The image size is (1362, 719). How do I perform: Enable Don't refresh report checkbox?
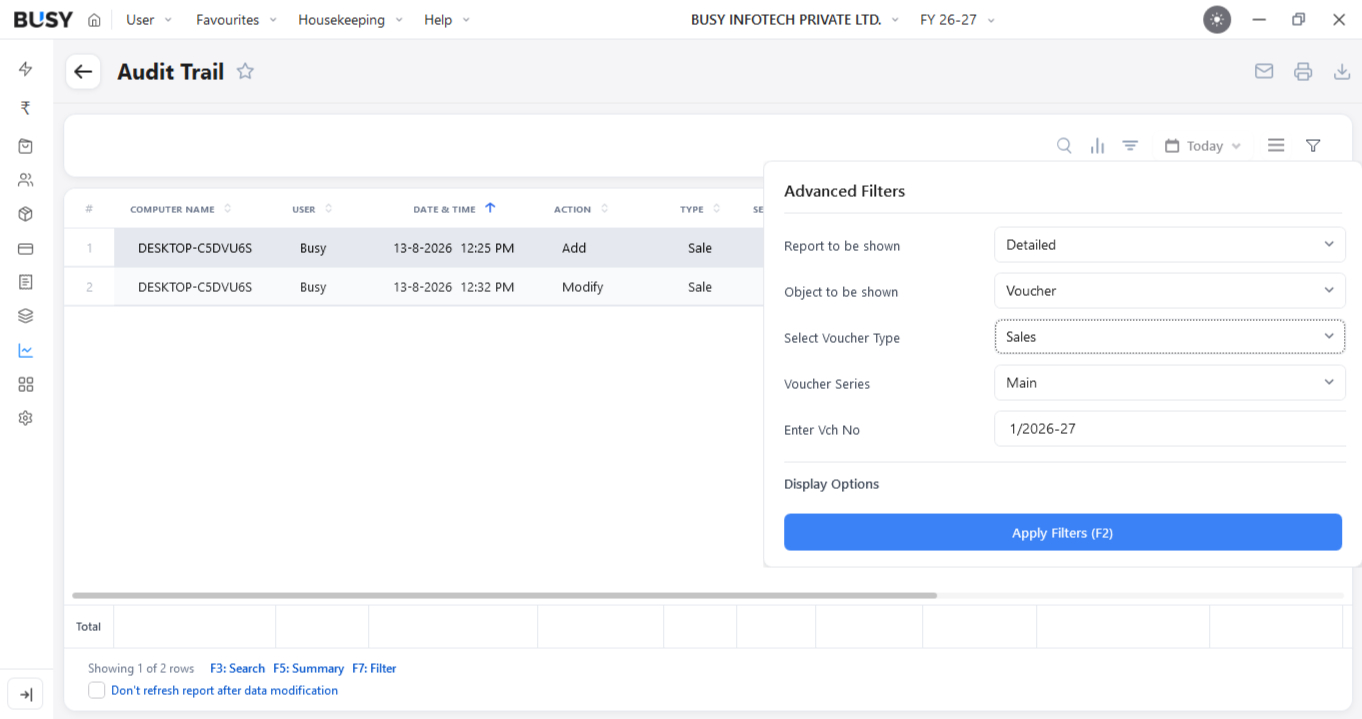[x=97, y=690]
